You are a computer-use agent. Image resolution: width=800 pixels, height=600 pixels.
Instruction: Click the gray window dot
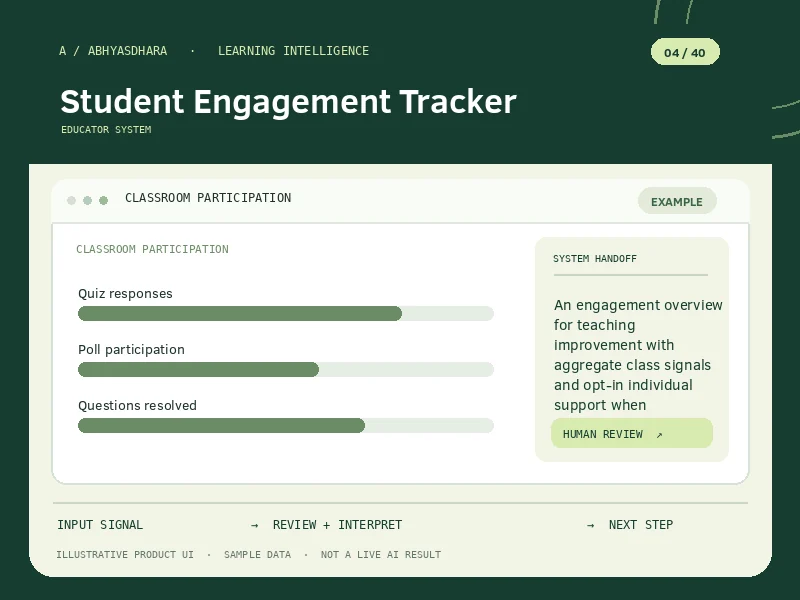(71, 200)
